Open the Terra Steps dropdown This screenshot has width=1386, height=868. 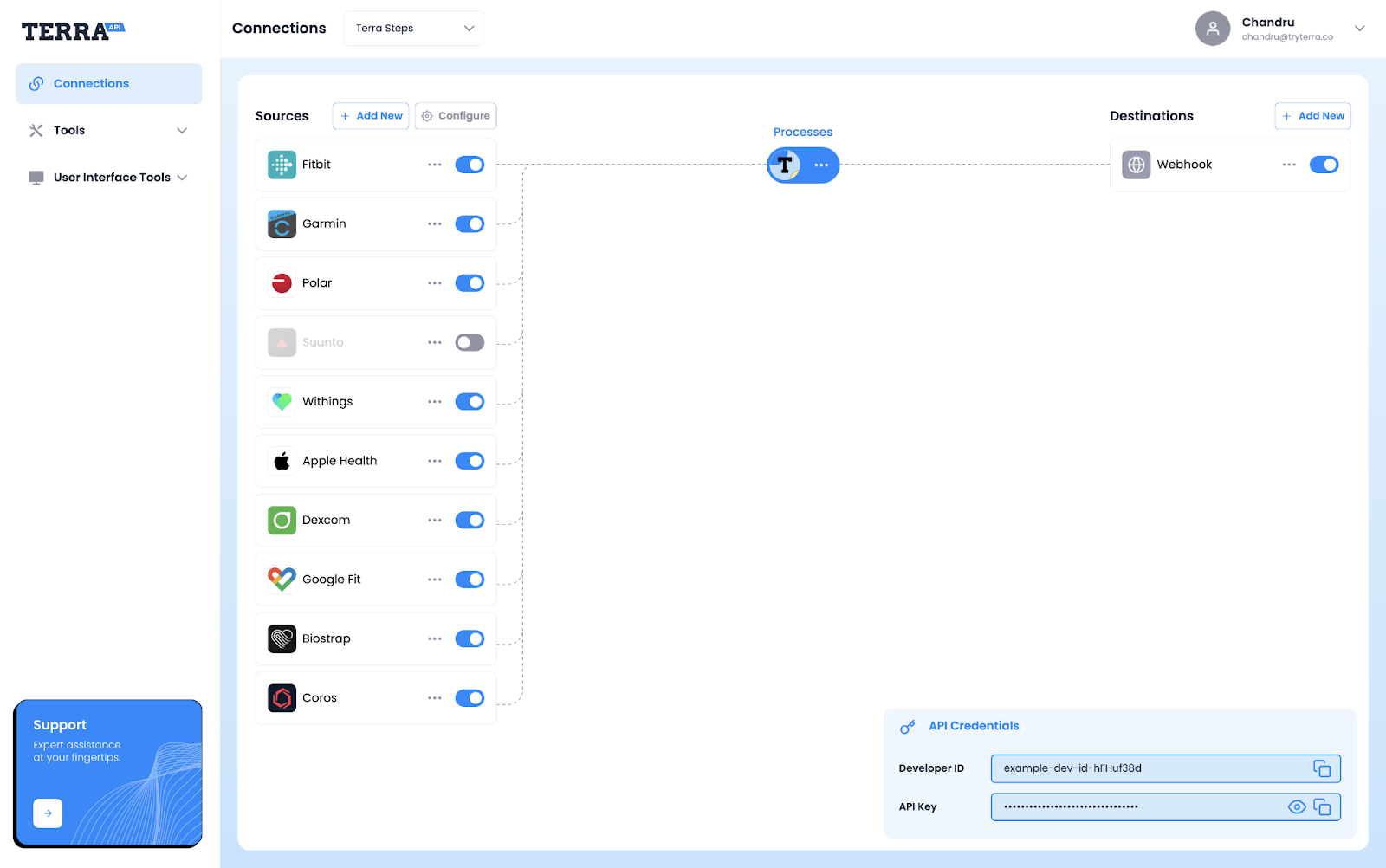[x=413, y=28]
